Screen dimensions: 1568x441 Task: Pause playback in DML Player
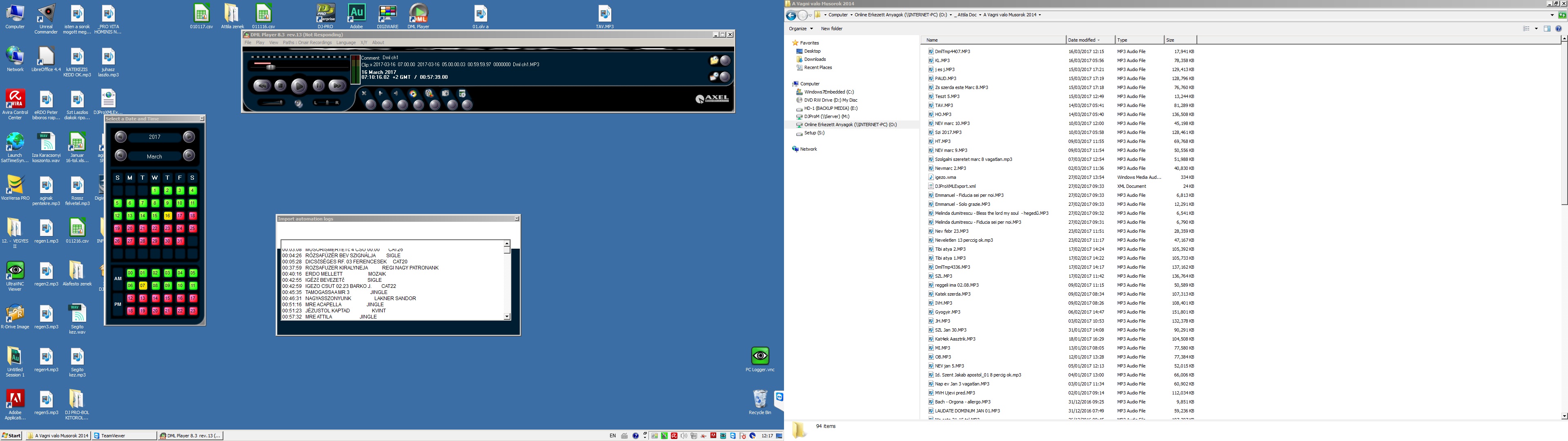[319, 86]
